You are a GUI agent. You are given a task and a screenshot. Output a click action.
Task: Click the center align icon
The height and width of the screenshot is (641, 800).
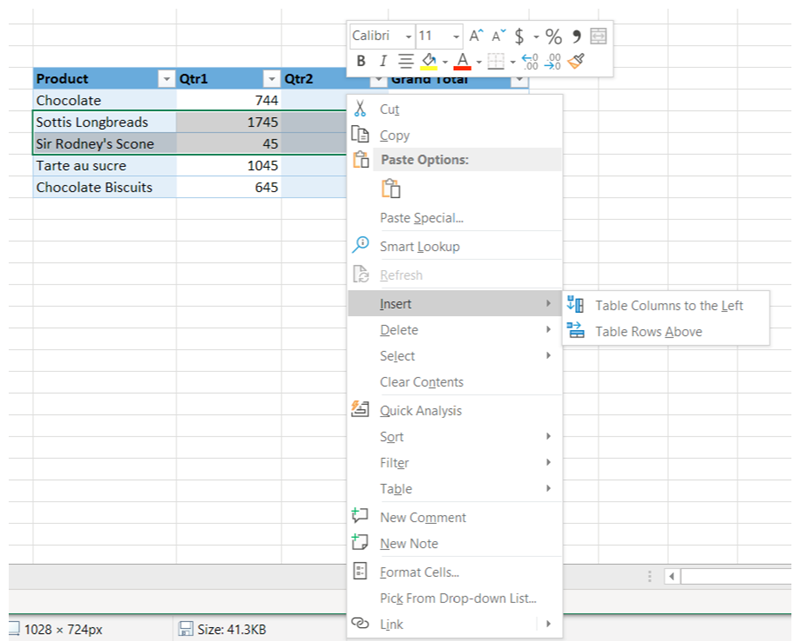(x=405, y=62)
